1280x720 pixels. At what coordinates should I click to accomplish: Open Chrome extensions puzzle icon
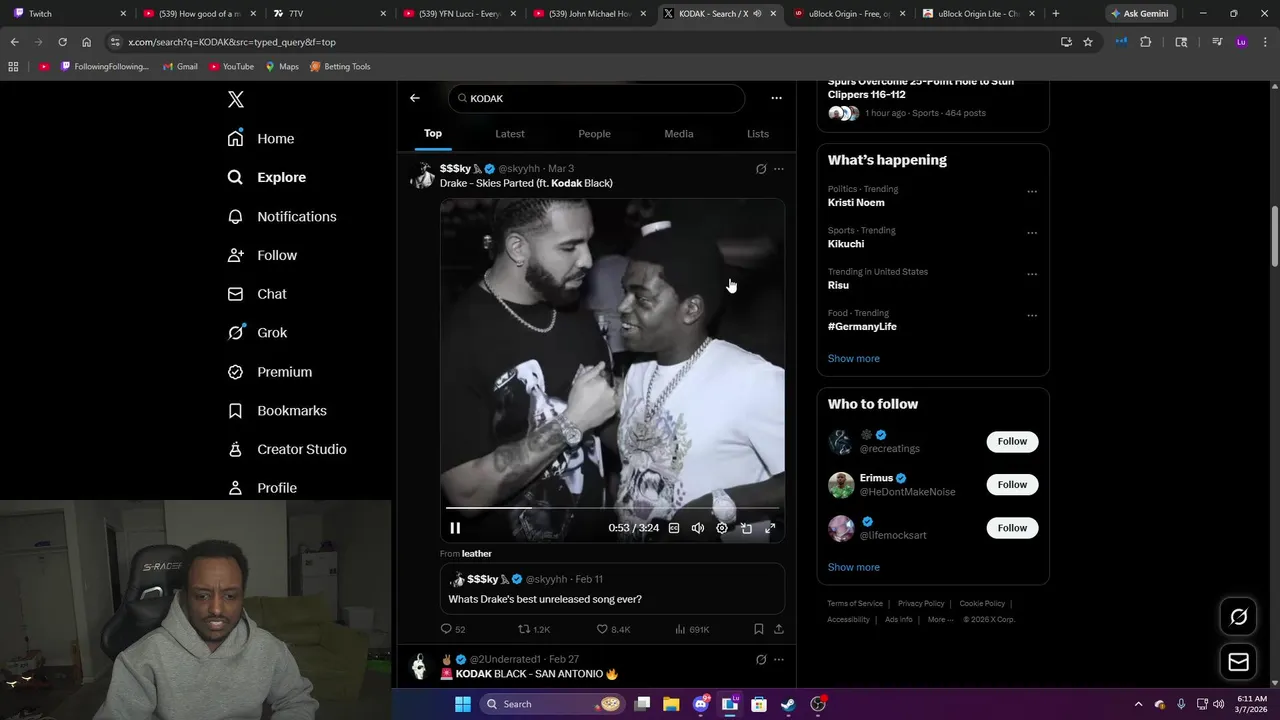point(1146,42)
